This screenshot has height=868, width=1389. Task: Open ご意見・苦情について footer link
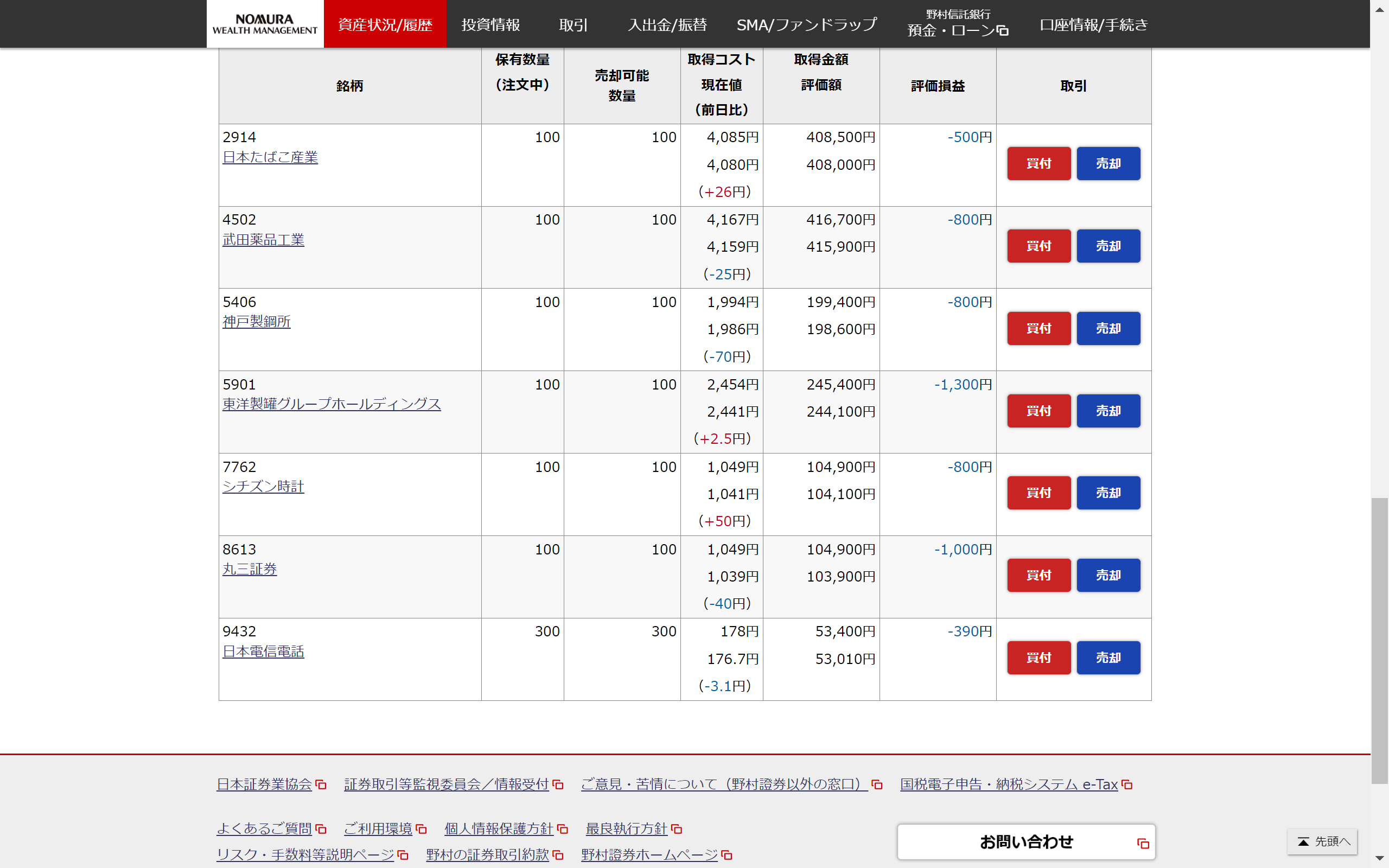click(724, 784)
